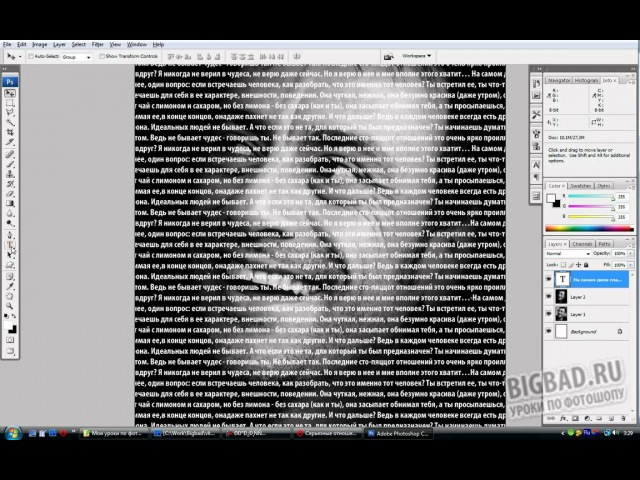Toggle lock all in Layers panel
The image size is (640, 480).
click(x=586, y=265)
